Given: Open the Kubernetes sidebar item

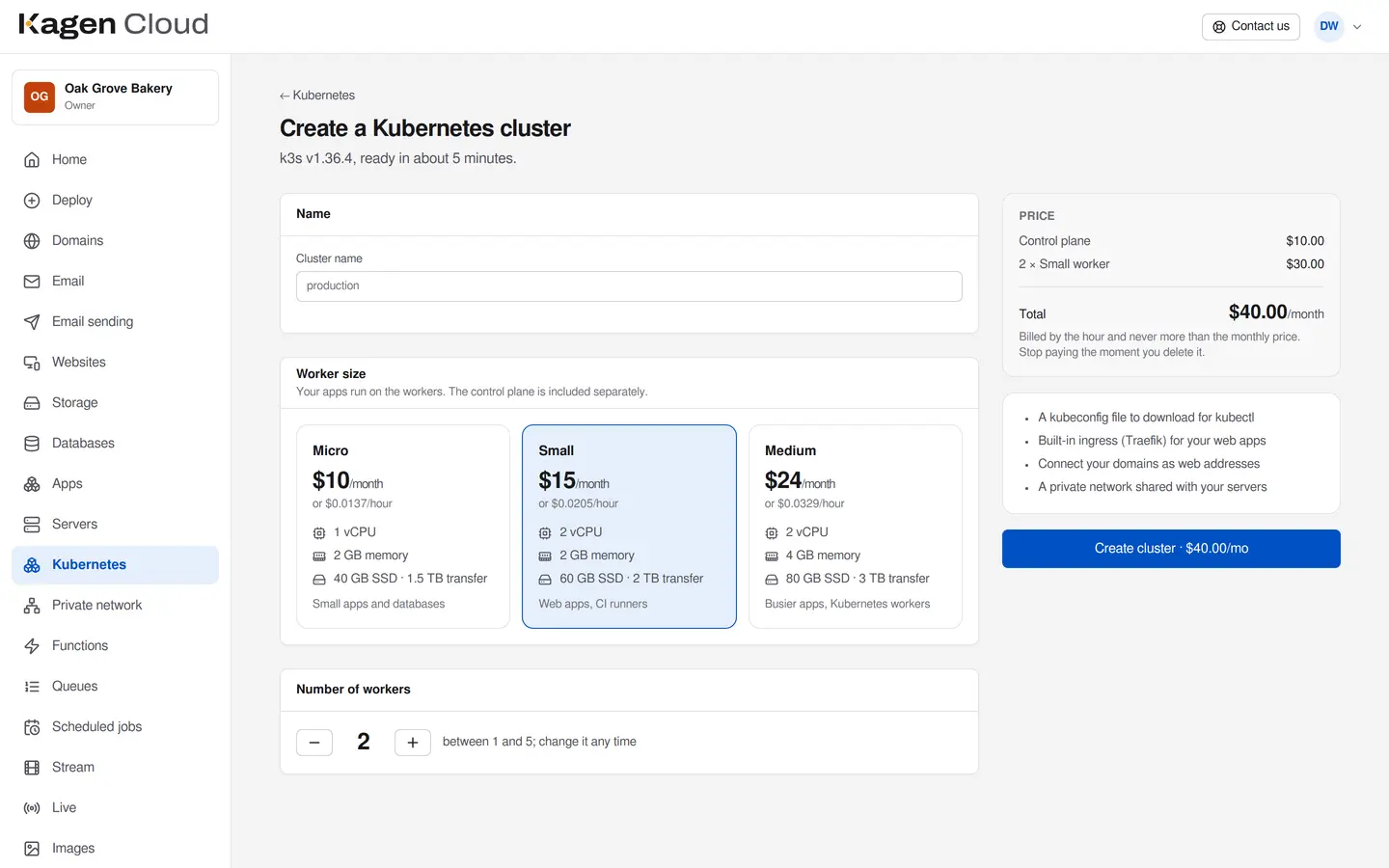Looking at the screenshot, I should click(115, 565).
